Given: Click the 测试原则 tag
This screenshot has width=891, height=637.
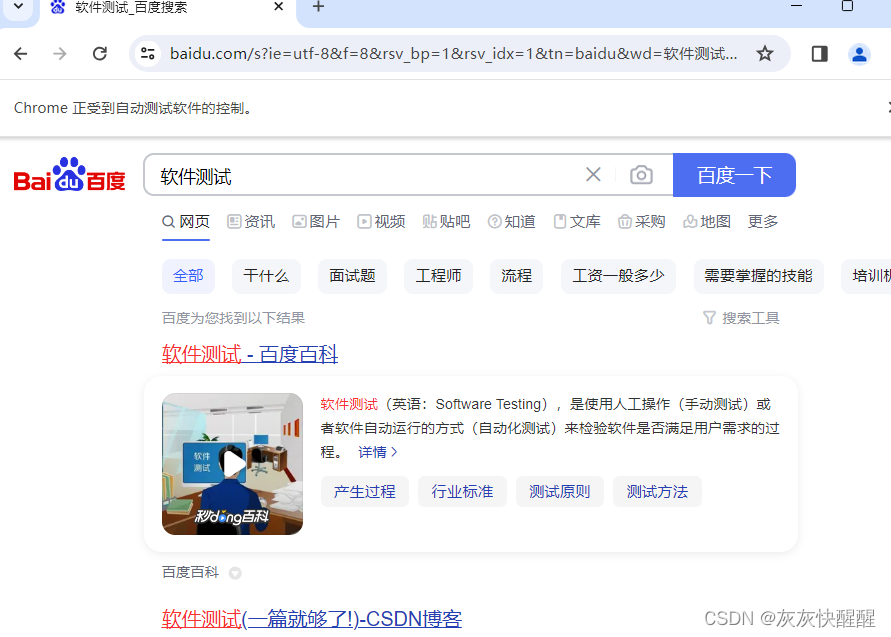Looking at the screenshot, I should [x=560, y=492].
